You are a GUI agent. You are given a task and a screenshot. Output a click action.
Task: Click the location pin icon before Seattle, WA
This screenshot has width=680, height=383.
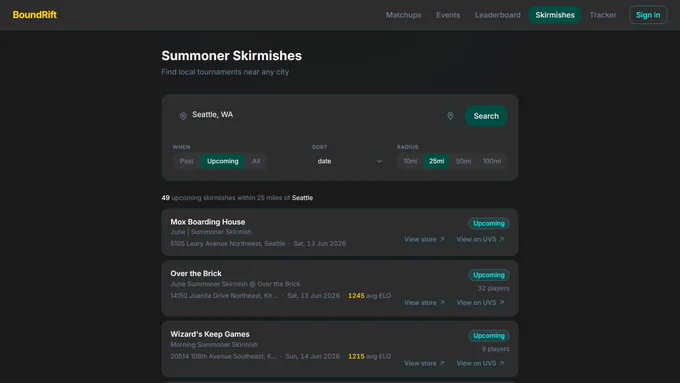pyautogui.click(x=183, y=116)
